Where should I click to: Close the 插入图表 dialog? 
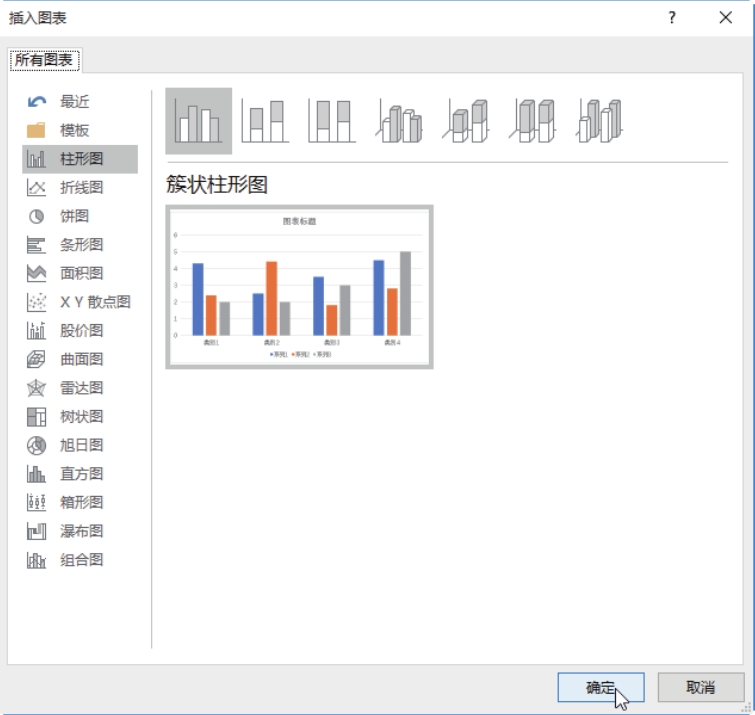(x=726, y=18)
